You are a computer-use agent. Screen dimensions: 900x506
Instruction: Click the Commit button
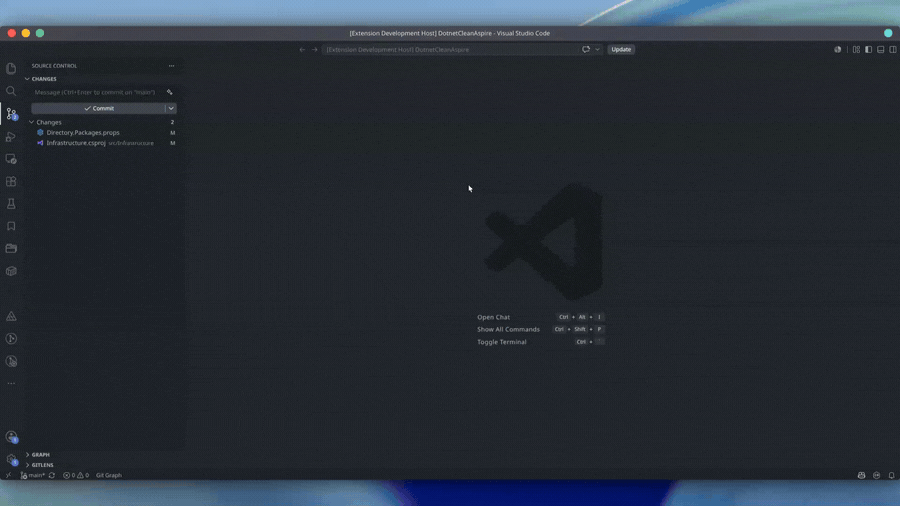click(x=98, y=108)
